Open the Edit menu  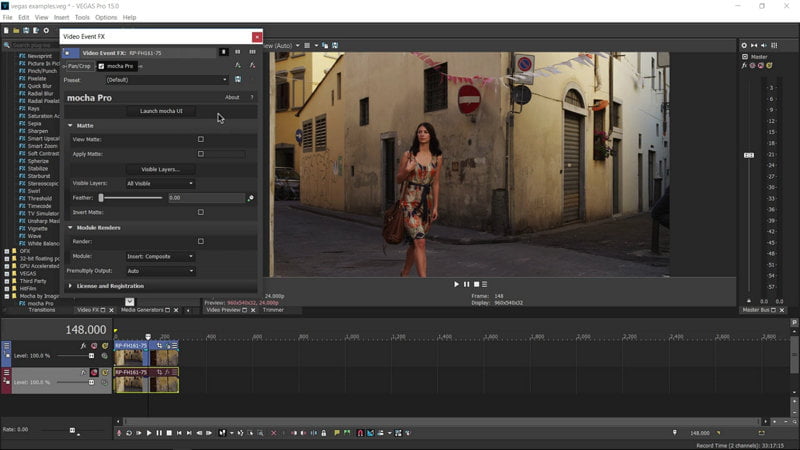pyautogui.click(x=23, y=17)
